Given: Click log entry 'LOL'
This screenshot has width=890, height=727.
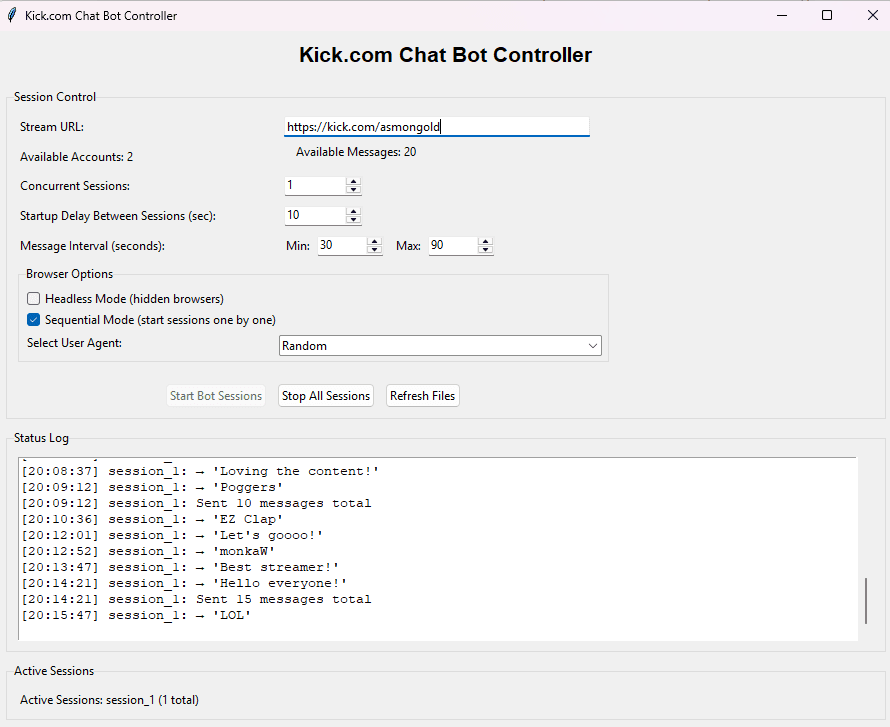Looking at the screenshot, I should click(x=136, y=615).
